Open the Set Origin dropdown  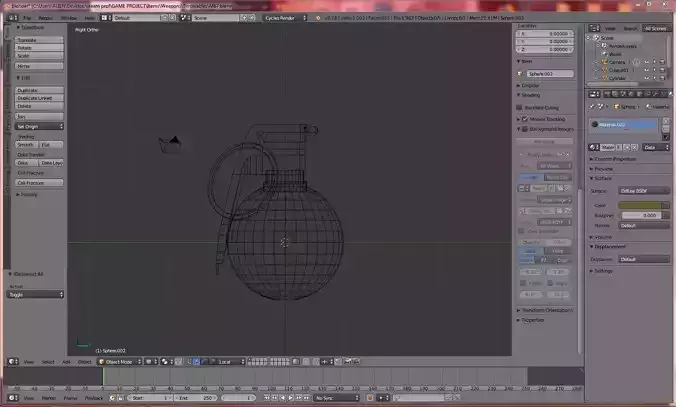pos(39,126)
